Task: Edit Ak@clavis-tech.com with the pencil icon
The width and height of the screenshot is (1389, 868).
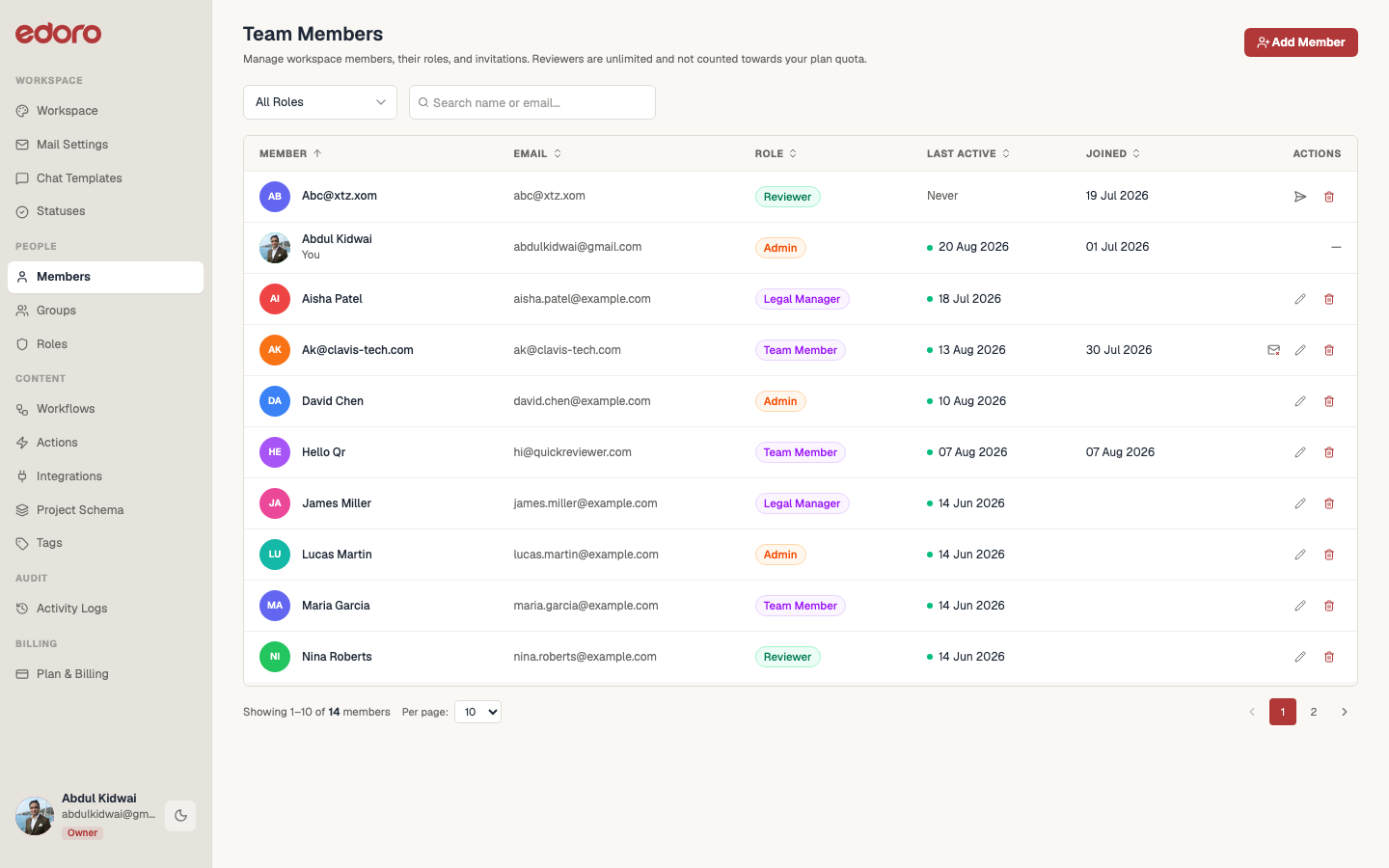Action: point(1300,350)
